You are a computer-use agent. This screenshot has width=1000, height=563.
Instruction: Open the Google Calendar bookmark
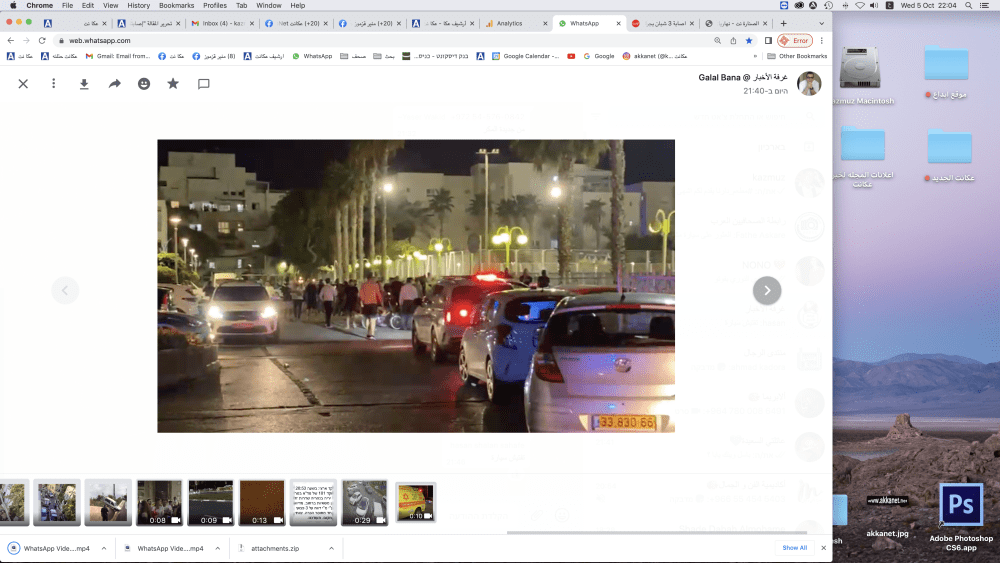pyautogui.click(x=526, y=56)
